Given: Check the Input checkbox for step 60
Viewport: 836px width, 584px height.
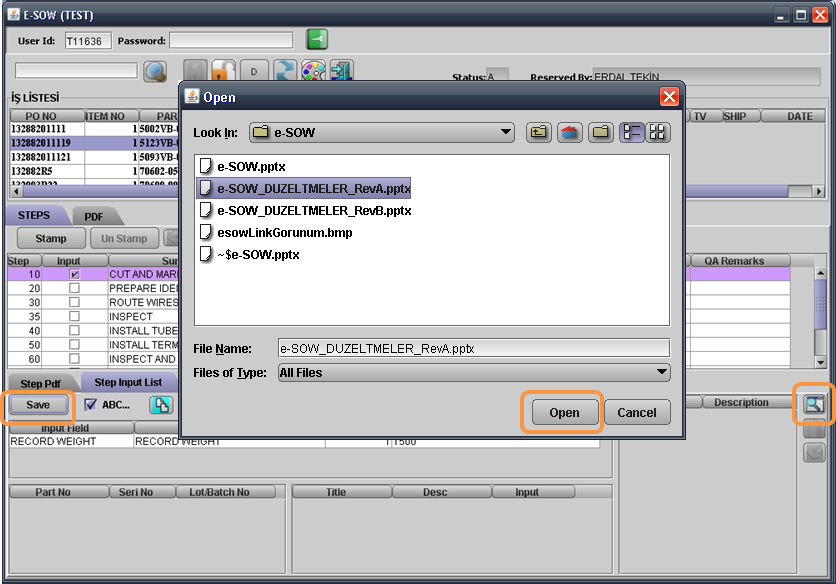Looking at the screenshot, I should pos(74,359).
